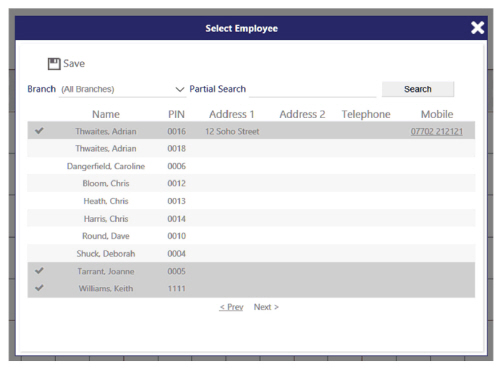Close the Select Employee dialog

[477, 28]
